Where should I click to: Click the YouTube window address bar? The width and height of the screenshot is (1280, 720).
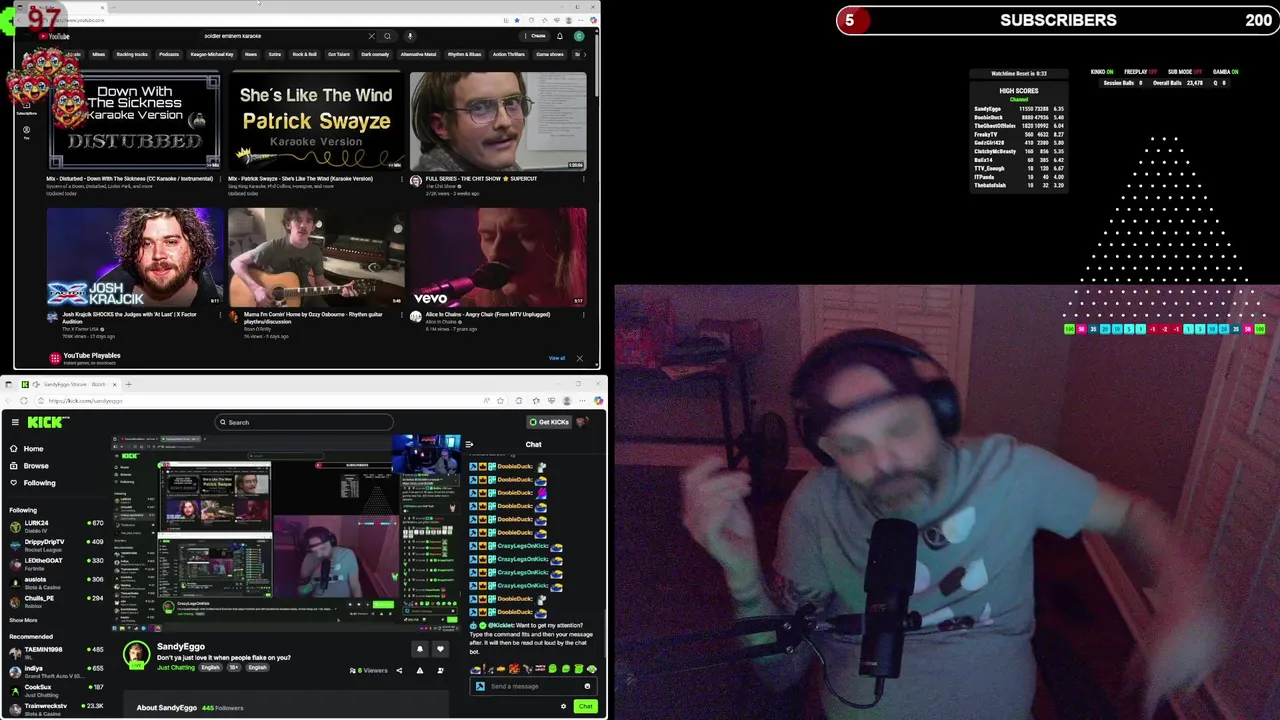[x=270, y=20]
